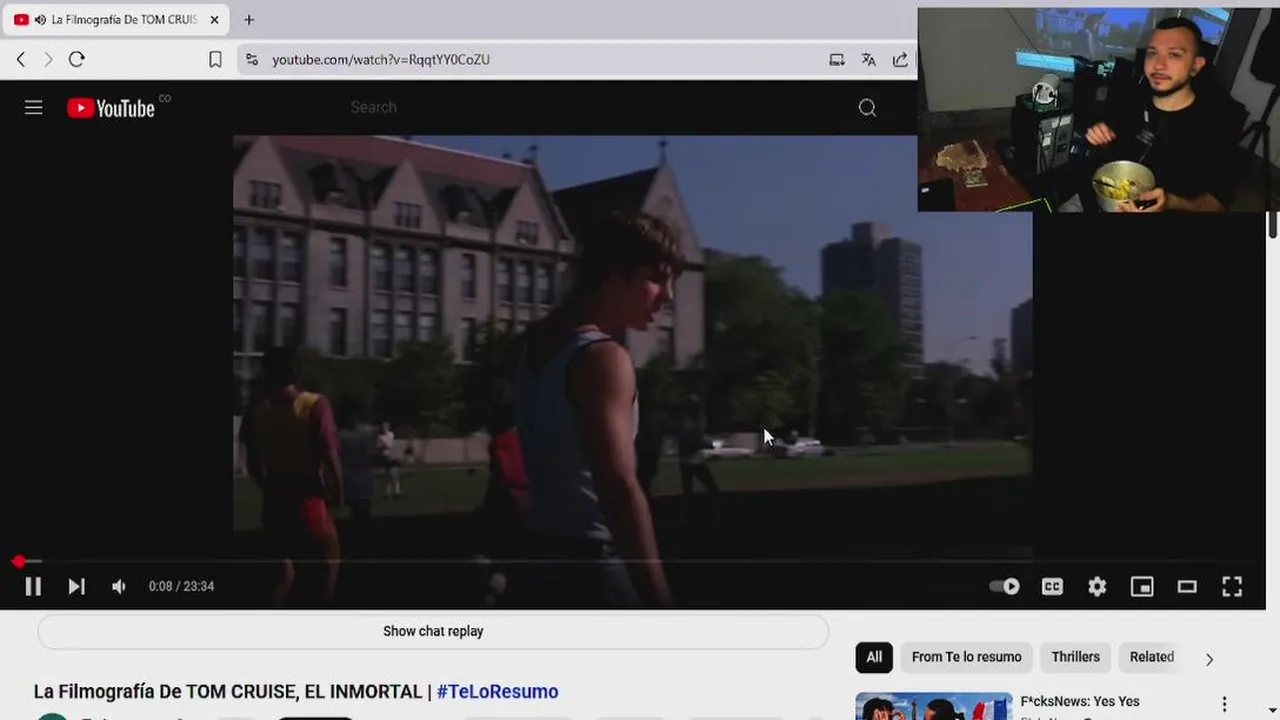The image size is (1280, 720).
Task: Close the Tom Cruise video tab
Action: (214, 20)
